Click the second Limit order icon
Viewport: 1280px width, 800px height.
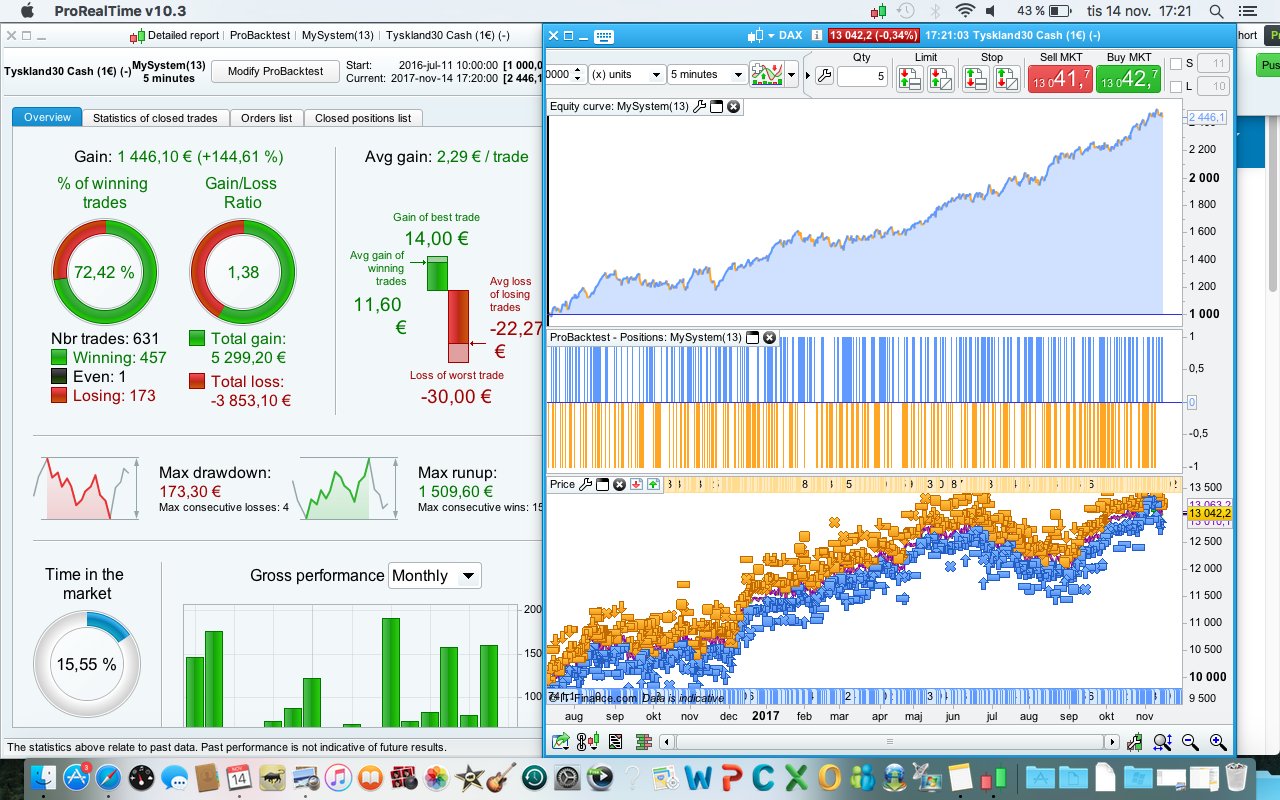tap(941, 78)
